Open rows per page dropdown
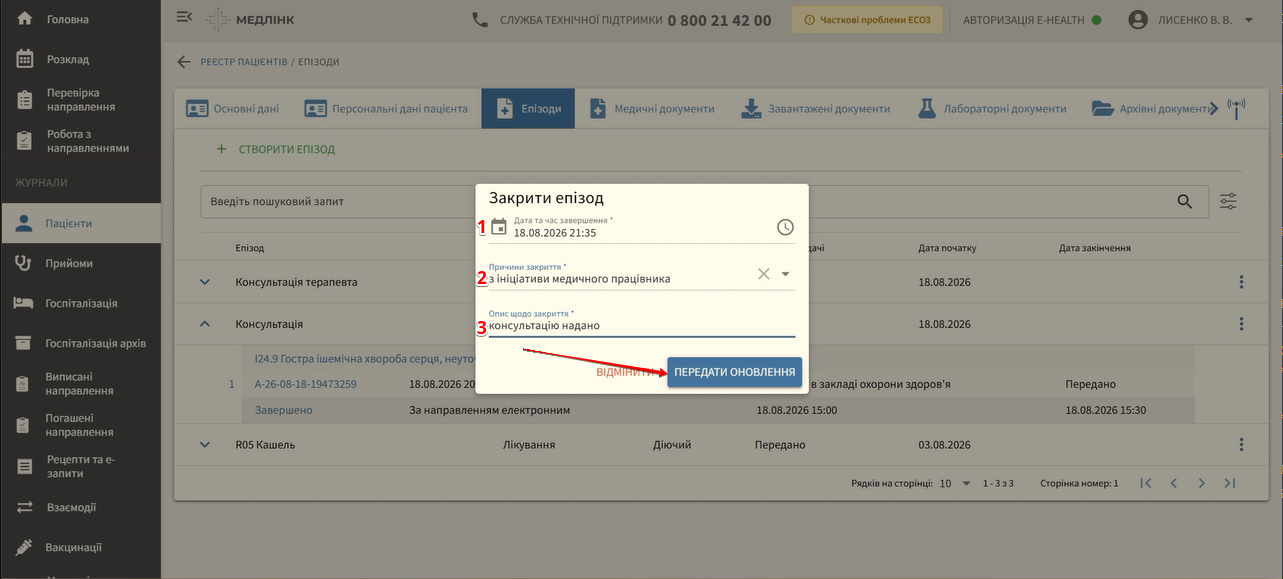Viewport: 1283px width, 579px height. (x=955, y=483)
